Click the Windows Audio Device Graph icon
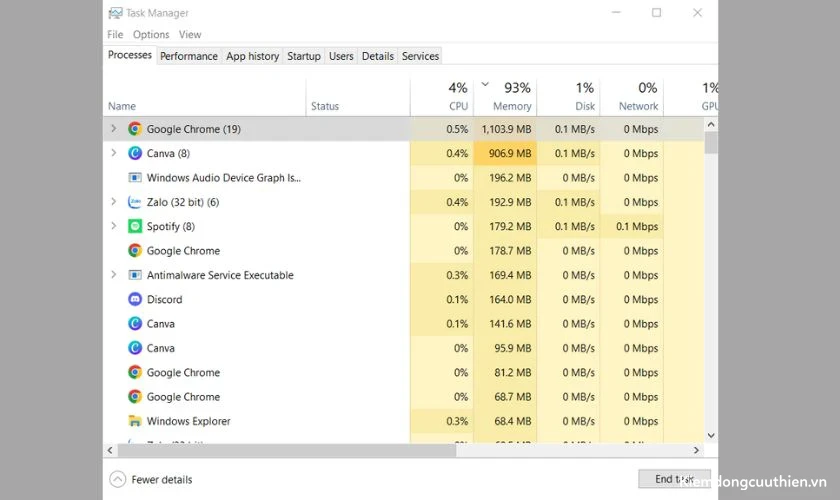840x500 pixels. pyautogui.click(x=135, y=177)
